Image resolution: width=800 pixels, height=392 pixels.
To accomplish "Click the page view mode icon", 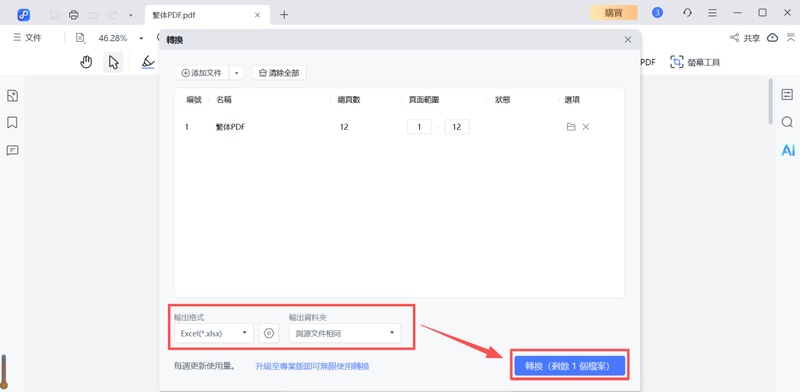I will click(x=81, y=38).
